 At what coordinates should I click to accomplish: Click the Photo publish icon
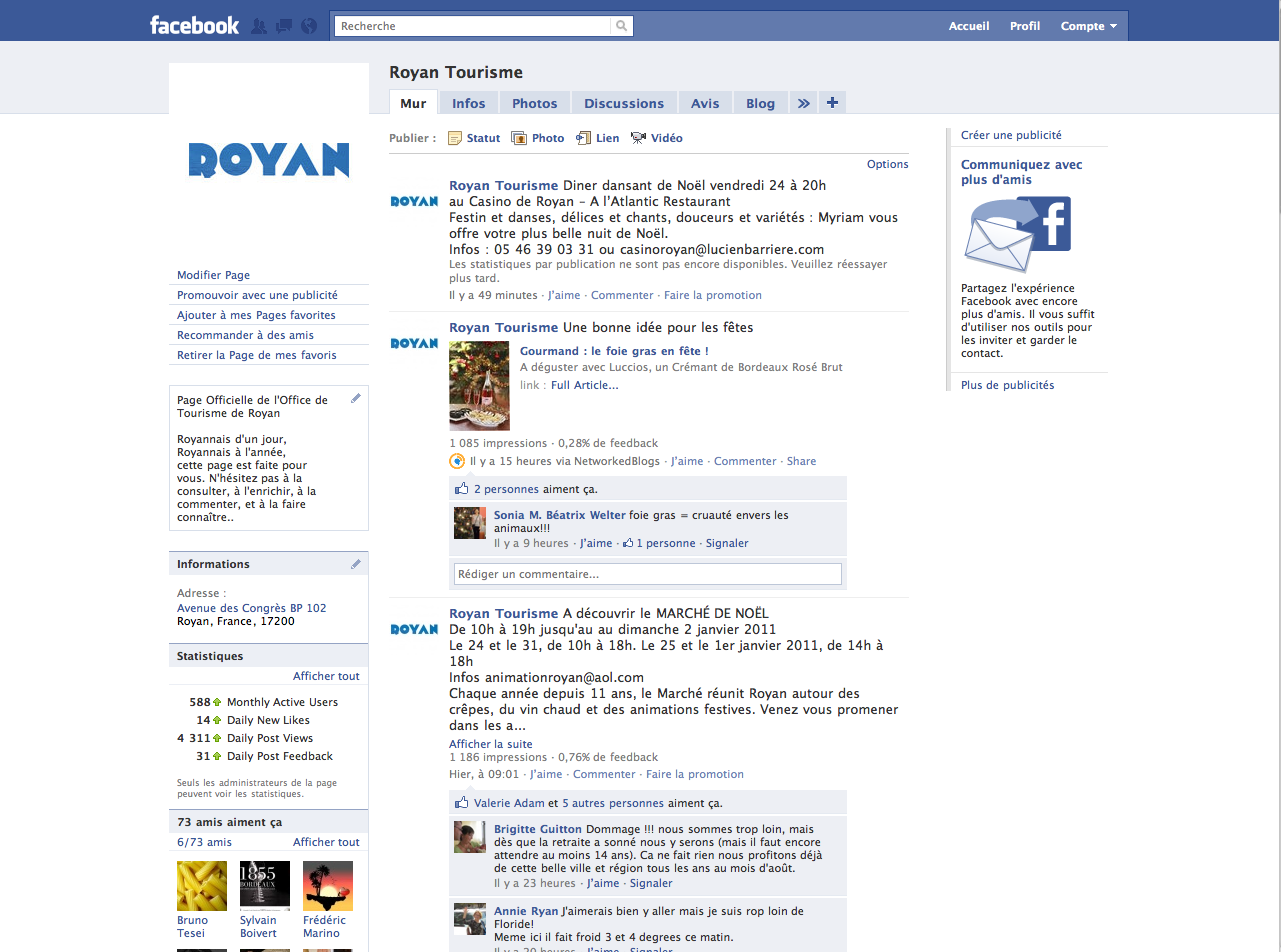tap(519, 138)
